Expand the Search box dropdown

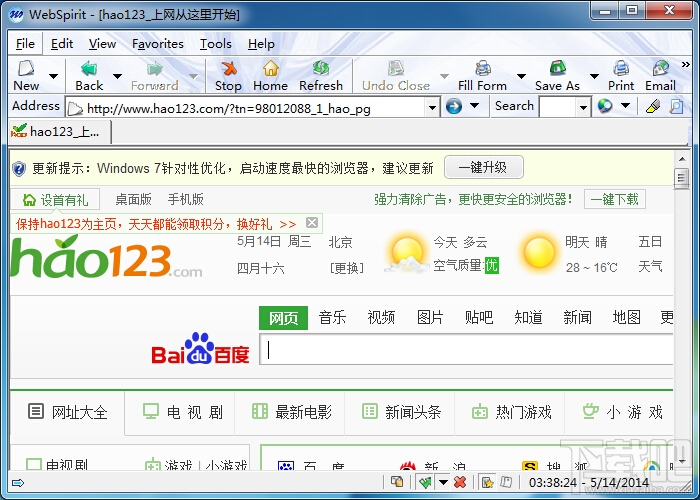[x=583, y=108]
